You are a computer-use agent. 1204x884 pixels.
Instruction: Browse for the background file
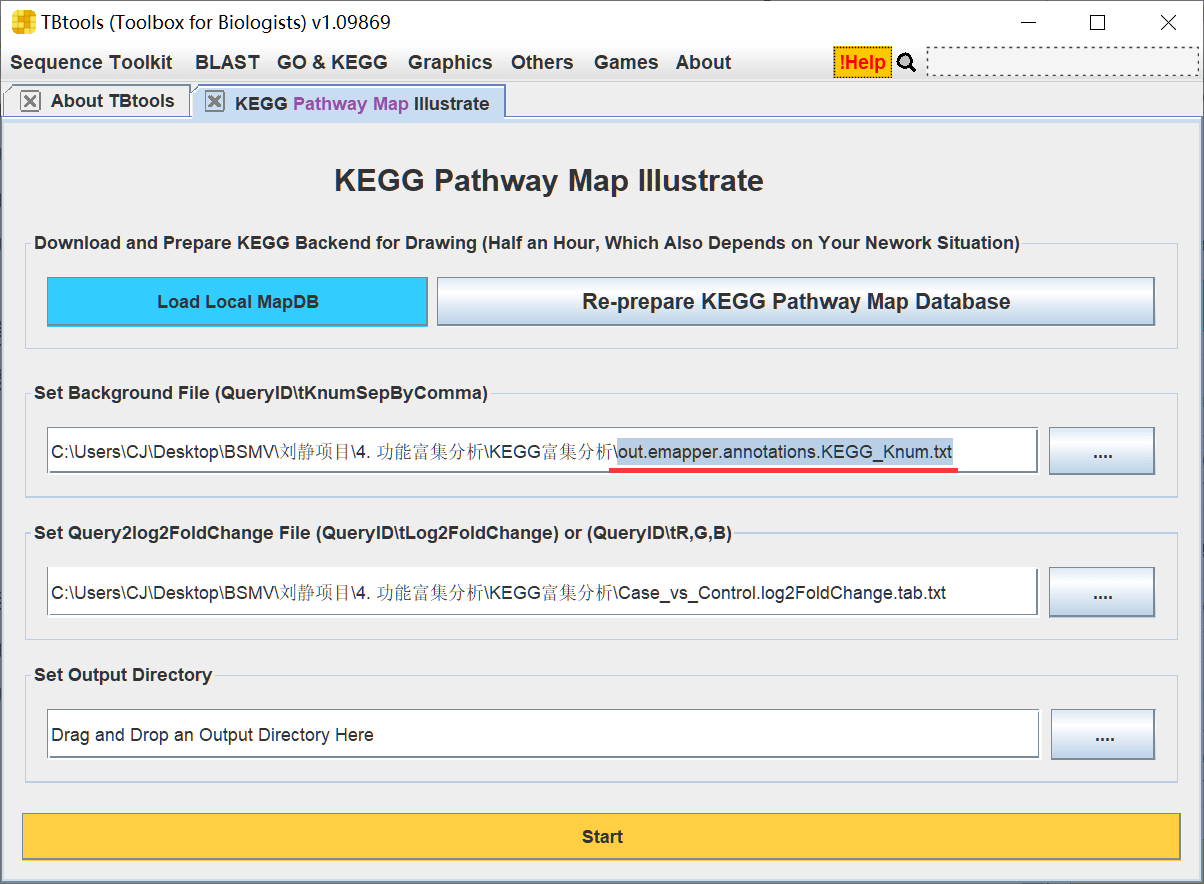[x=1102, y=451]
